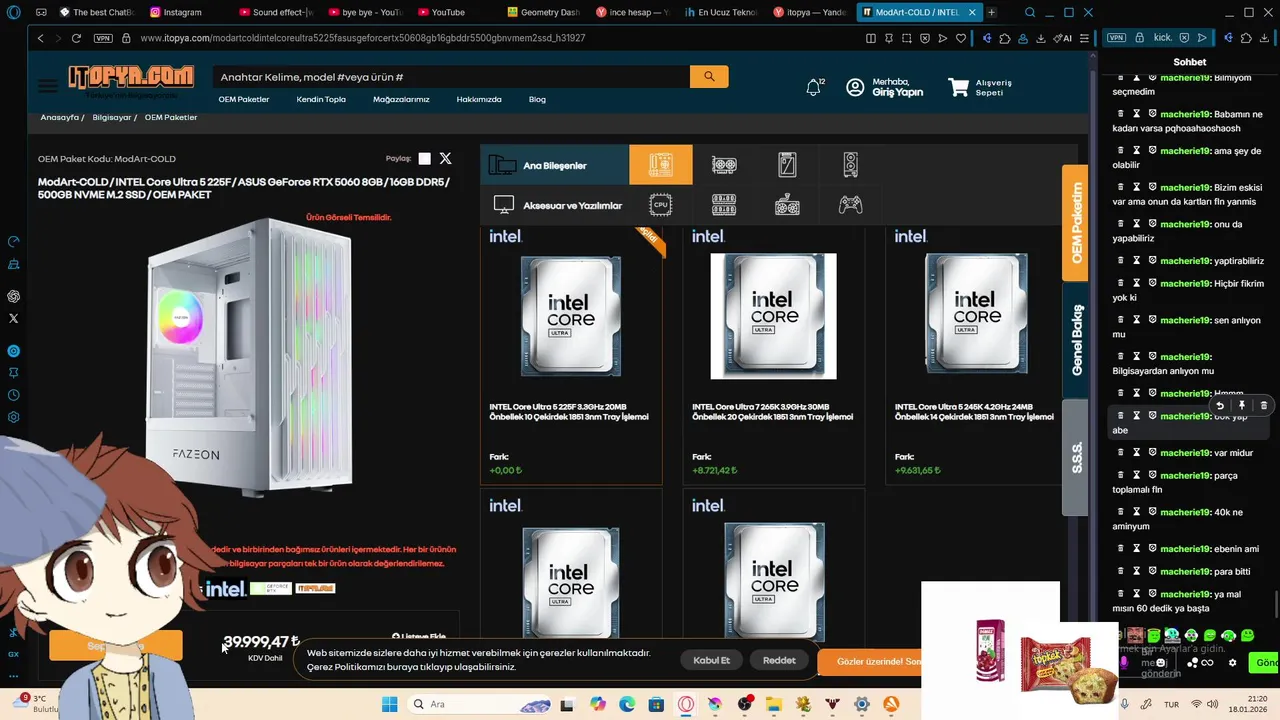
Task: Select the motherboard component category icon
Action: click(x=660, y=165)
